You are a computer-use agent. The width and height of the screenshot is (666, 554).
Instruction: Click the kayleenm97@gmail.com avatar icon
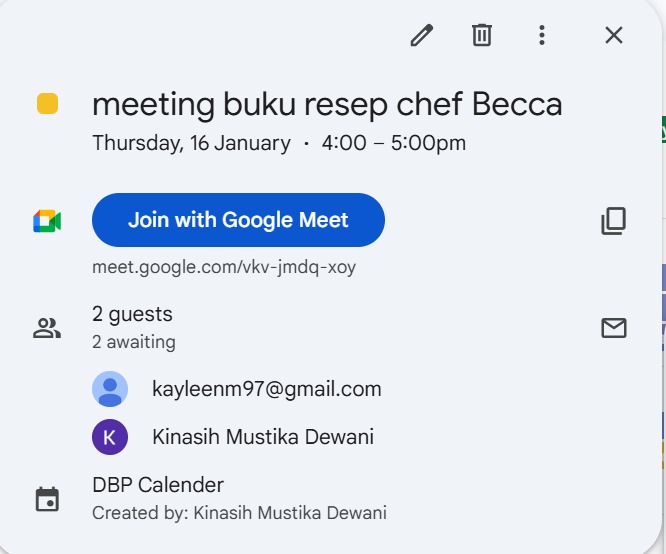(x=110, y=389)
